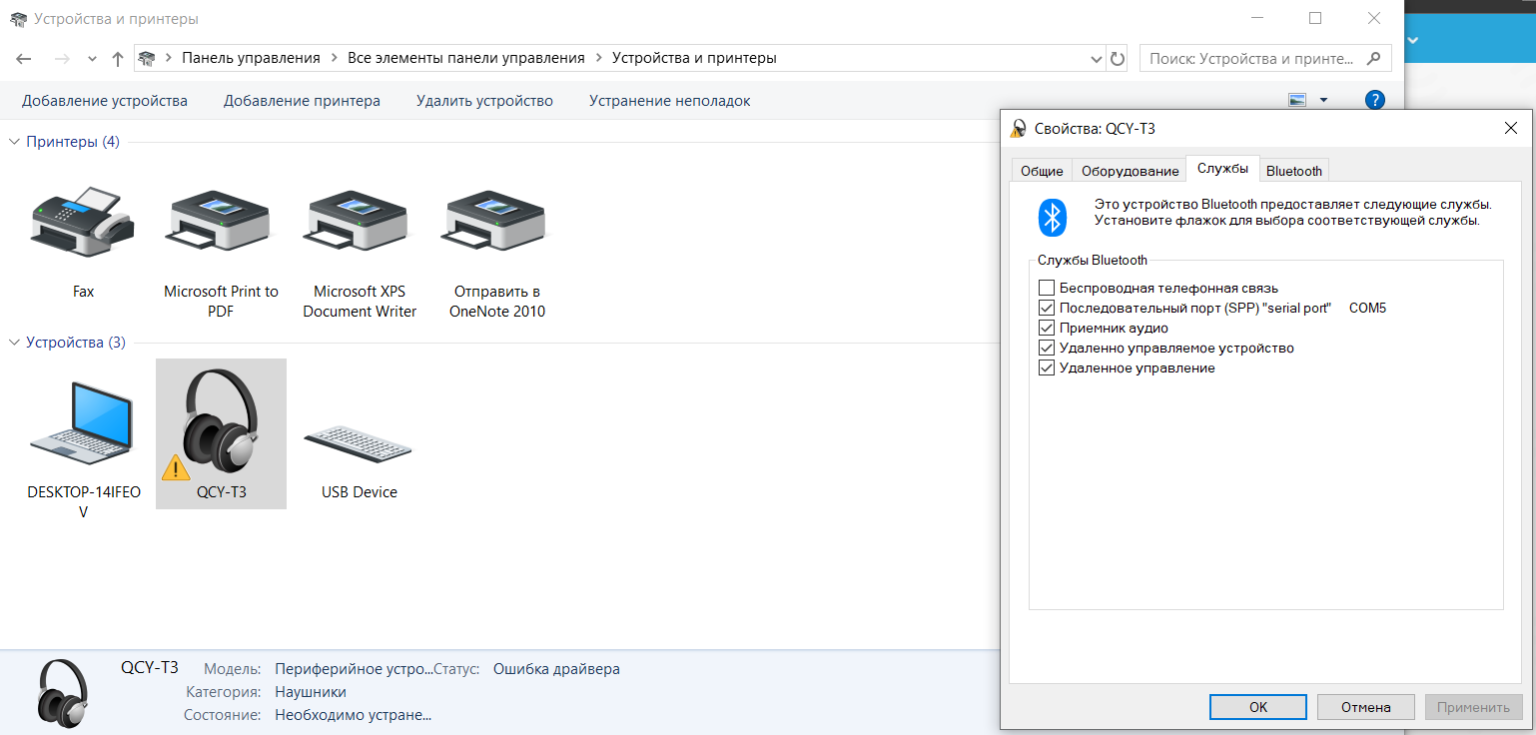Click Troubleshoot (Устранение неполадок)

click(x=669, y=101)
